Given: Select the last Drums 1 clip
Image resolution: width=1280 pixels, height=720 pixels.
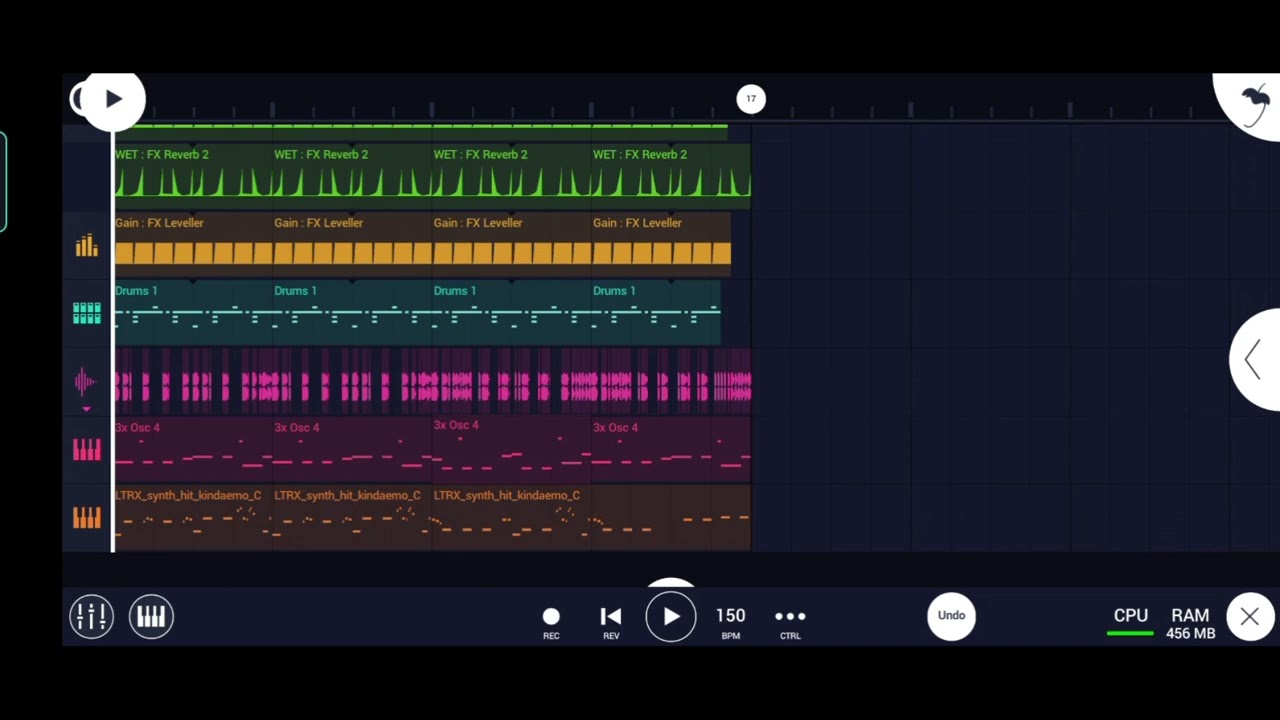Looking at the screenshot, I should [x=656, y=312].
